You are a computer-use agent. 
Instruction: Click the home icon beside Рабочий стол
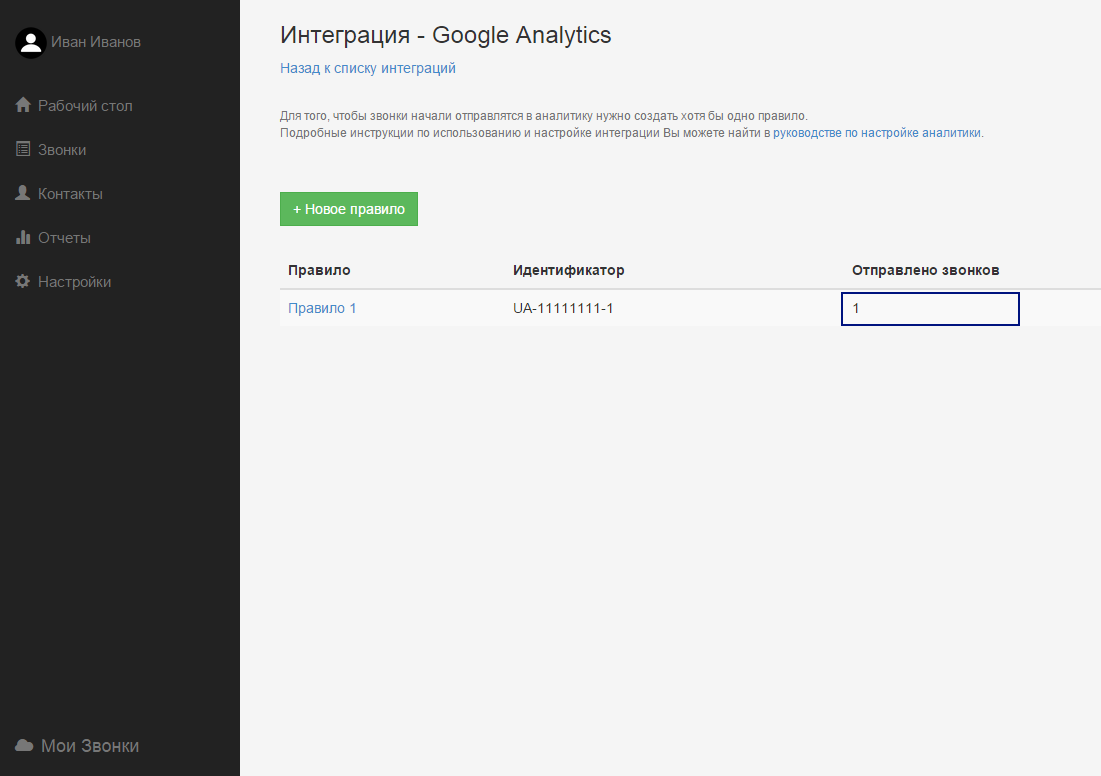click(23, 105)
